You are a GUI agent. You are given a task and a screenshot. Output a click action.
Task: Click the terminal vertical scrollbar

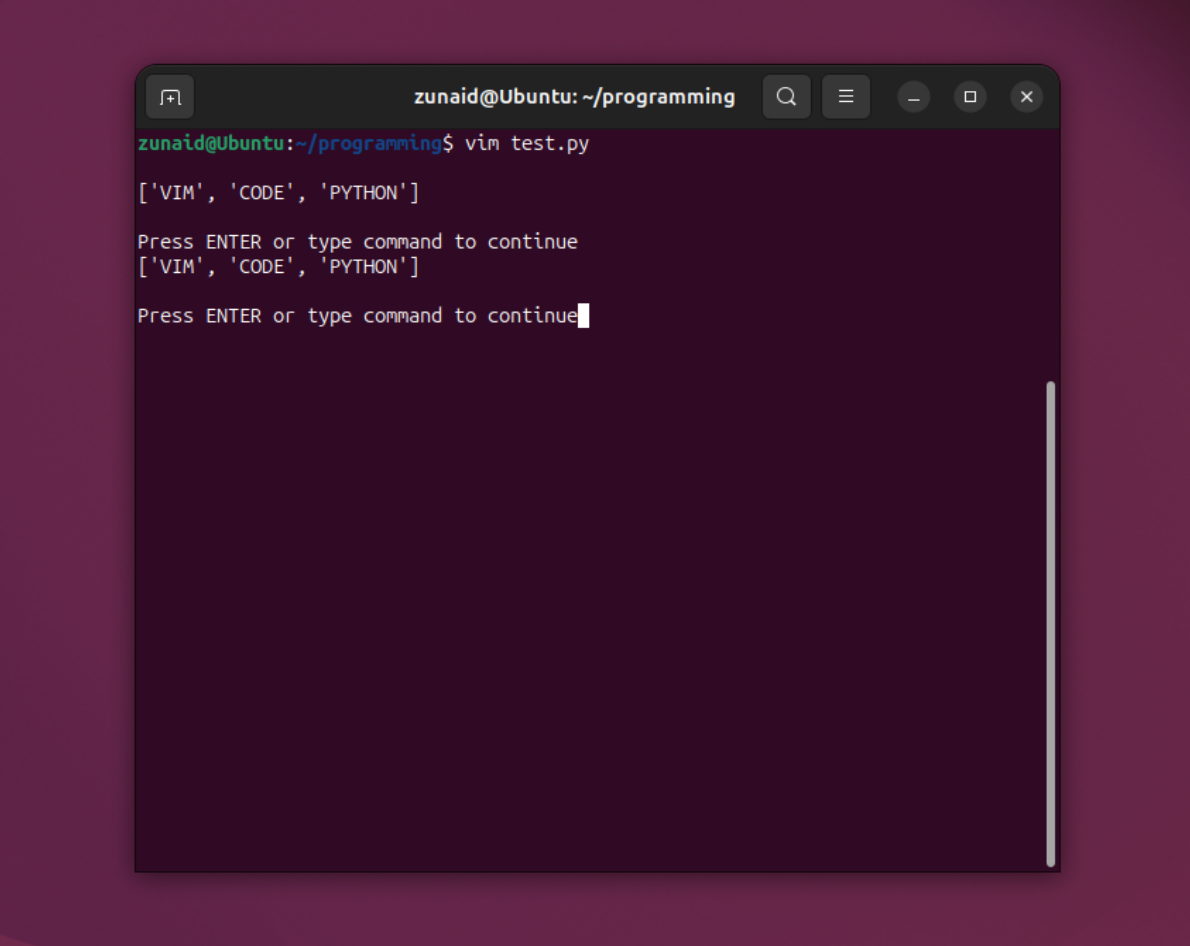(x=1050, y=623)
